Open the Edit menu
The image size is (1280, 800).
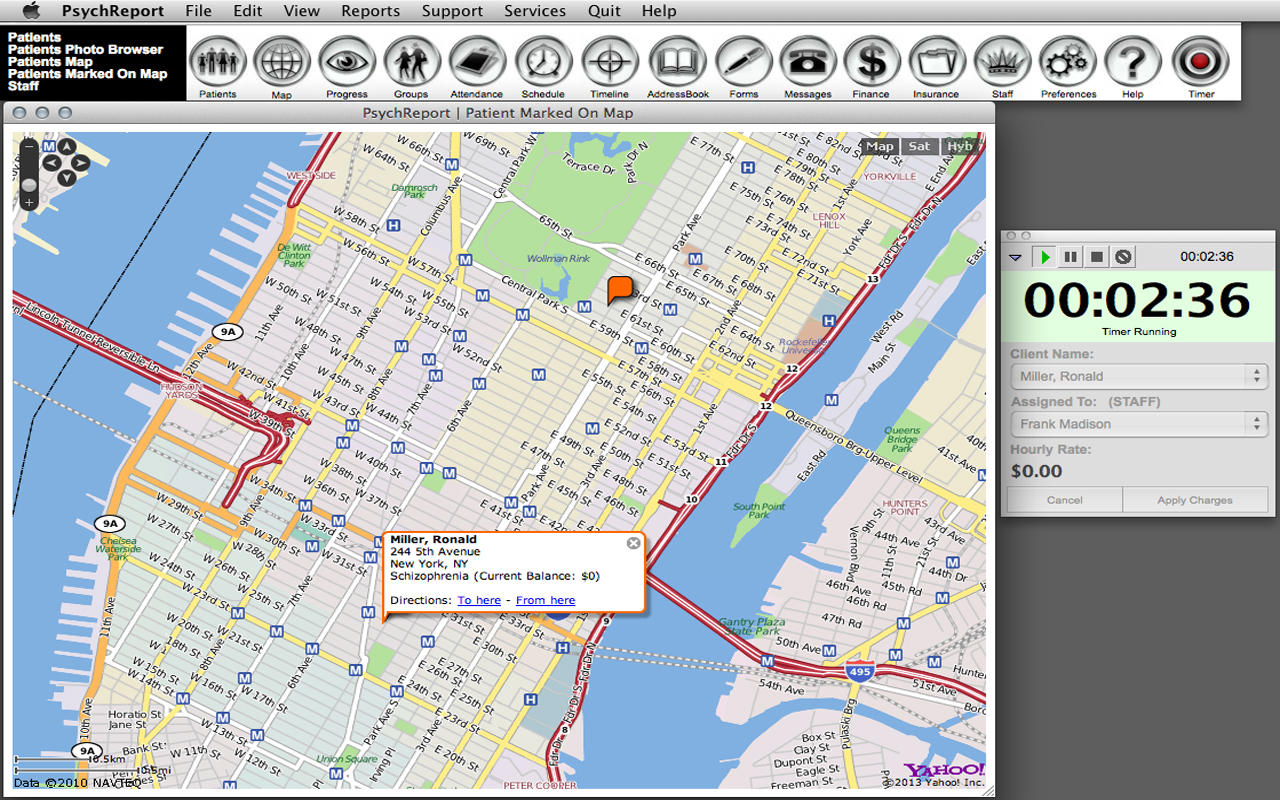[248, 11]
